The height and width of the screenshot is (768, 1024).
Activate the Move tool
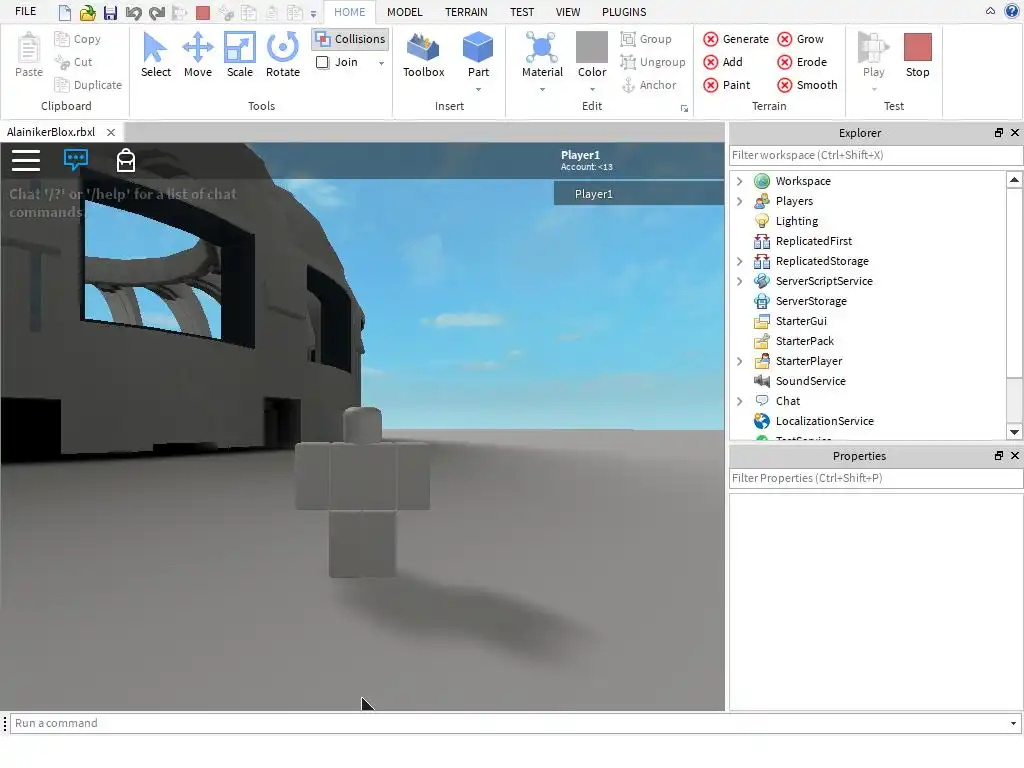(x=197, y=55)
